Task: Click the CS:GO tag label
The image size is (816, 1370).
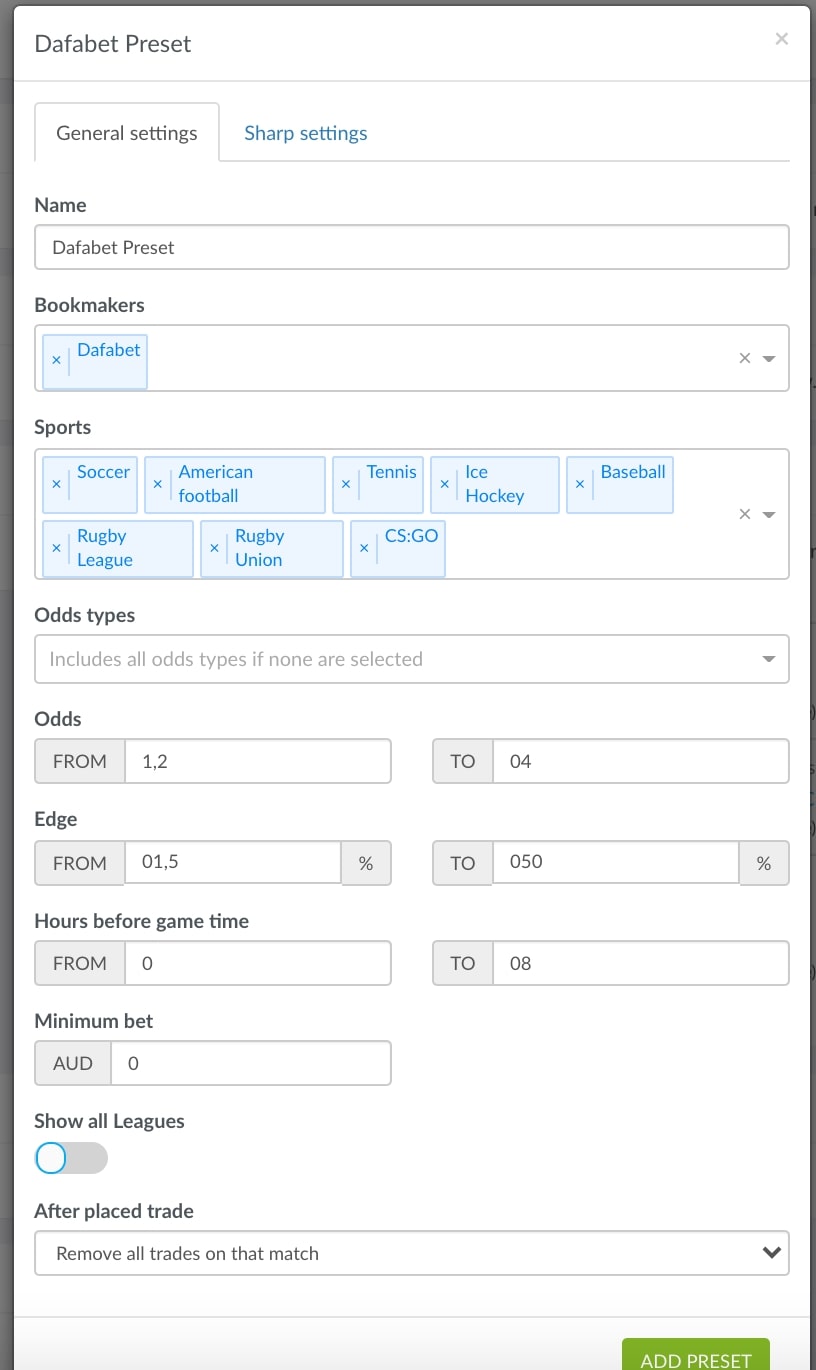Action: click(412, 536)
